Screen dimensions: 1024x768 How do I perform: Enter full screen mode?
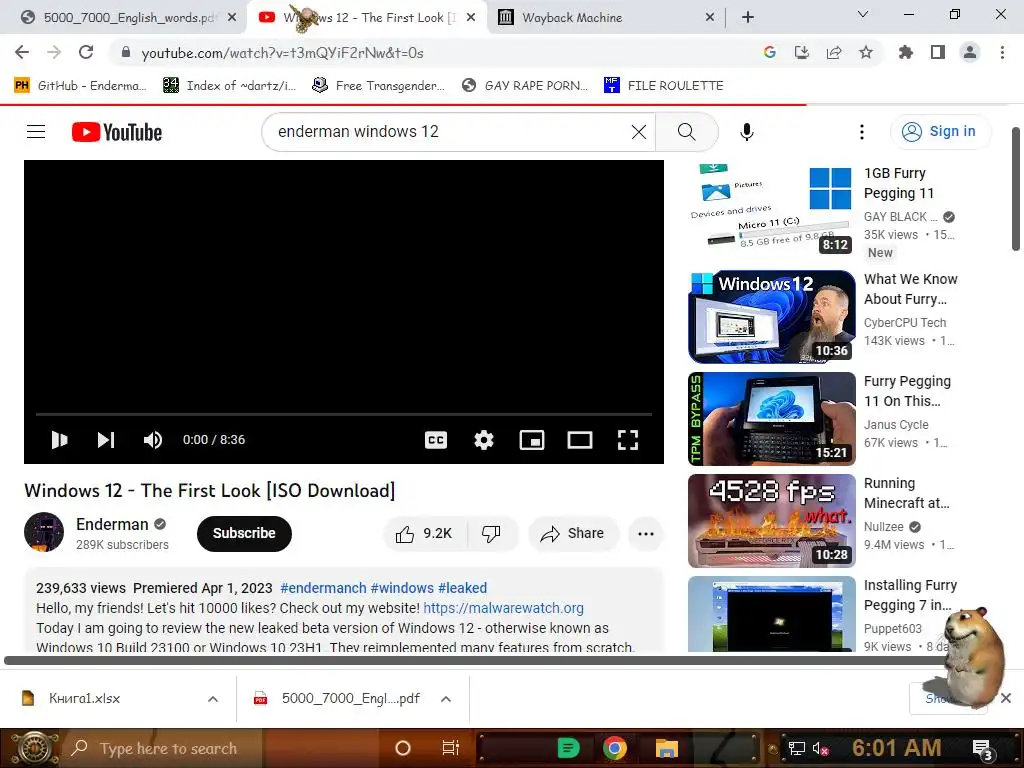click(628, 440)
